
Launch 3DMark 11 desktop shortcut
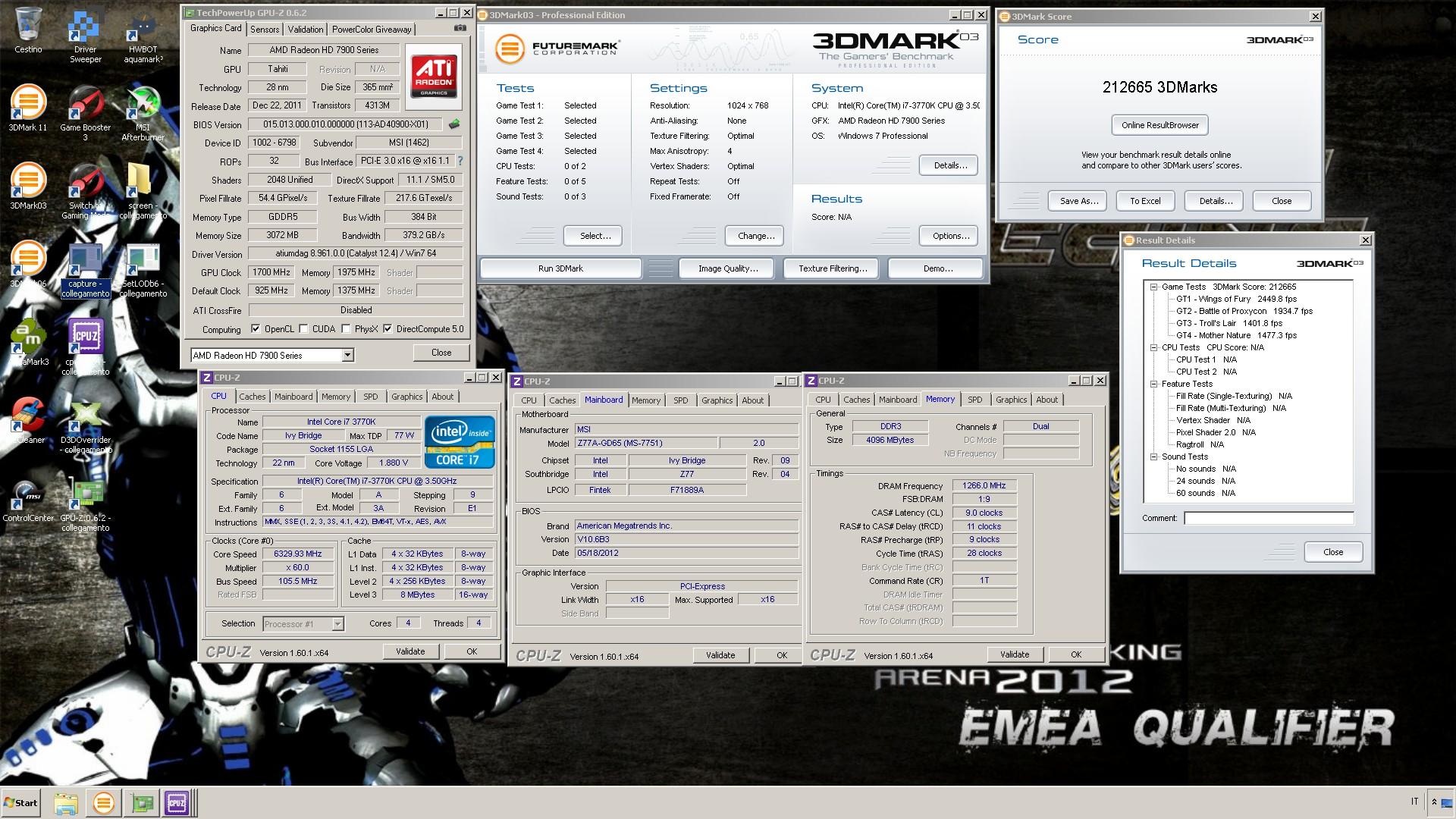(x=28, y=108)
